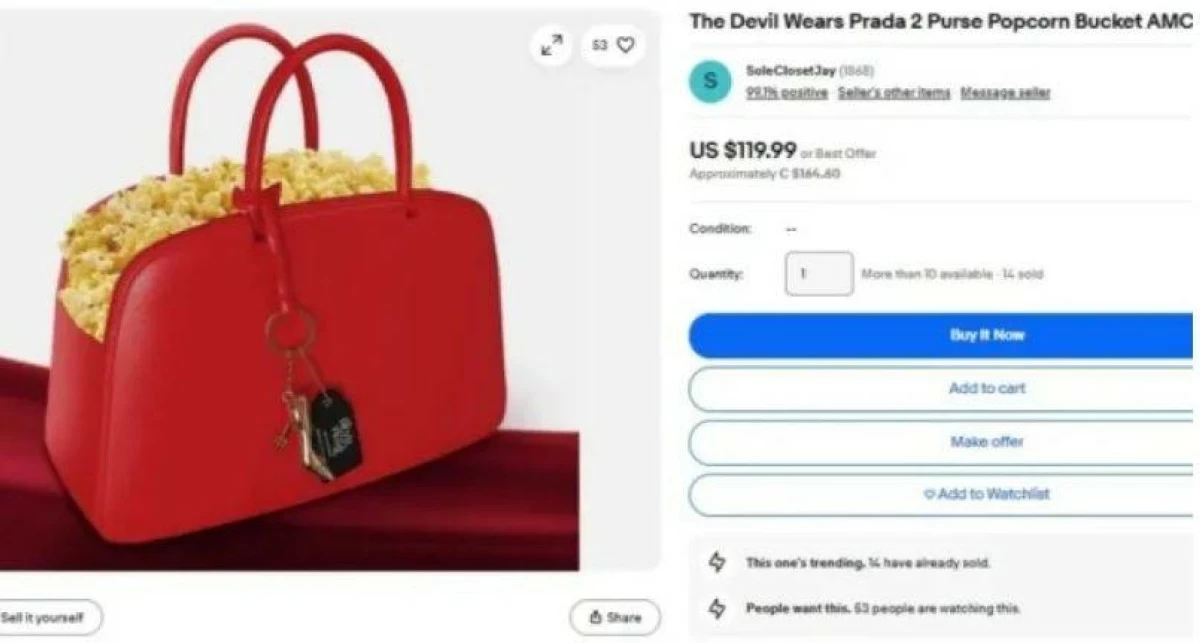This screenshot has height=643, width=1200.
Task: Click the listing title text
Action: 941,22
